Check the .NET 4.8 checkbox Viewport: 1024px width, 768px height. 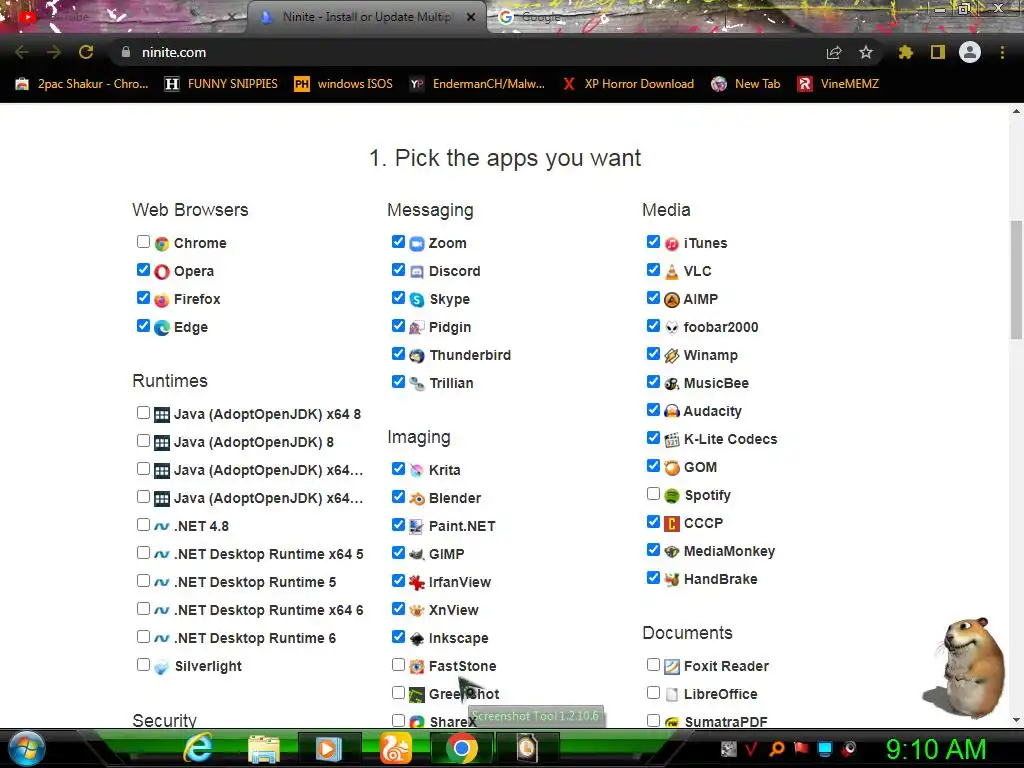coord(143,524)
